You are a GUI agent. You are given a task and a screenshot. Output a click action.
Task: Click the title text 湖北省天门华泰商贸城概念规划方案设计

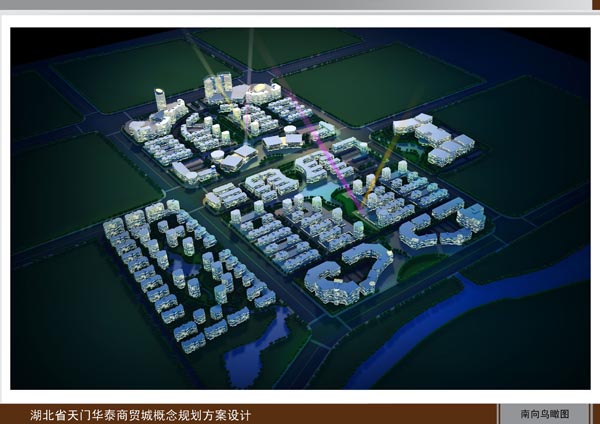140,415
